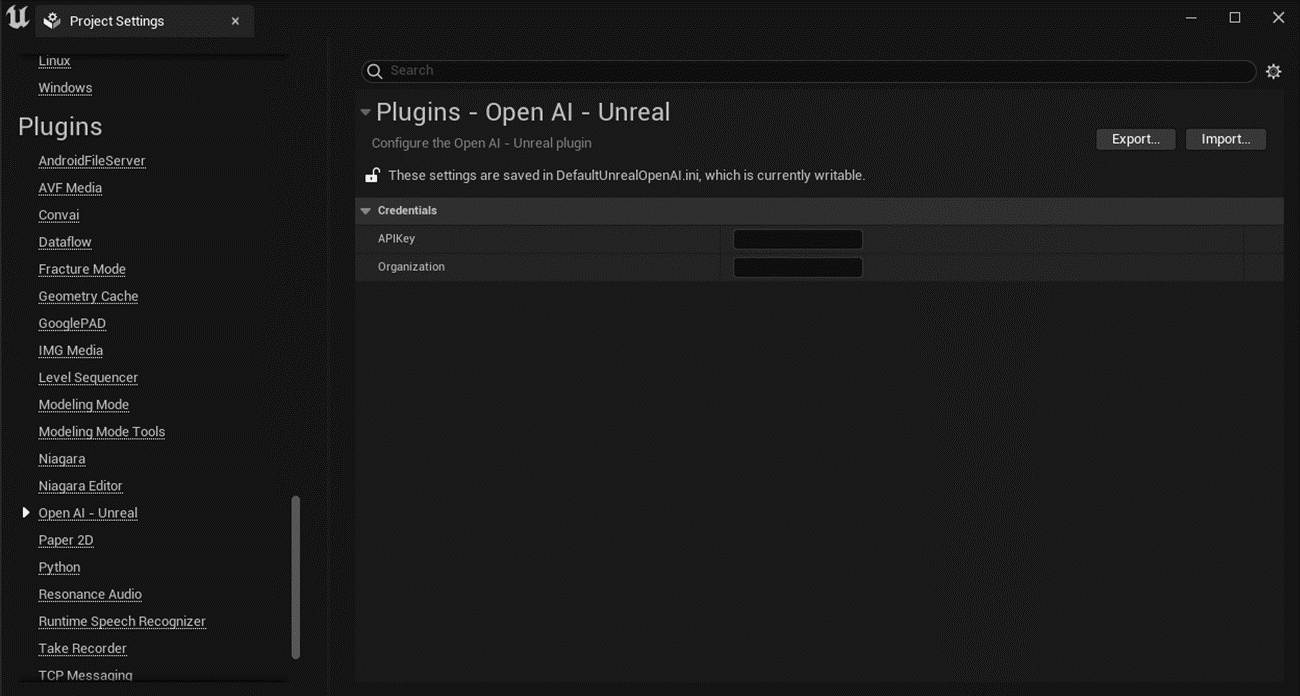Select Niagara Editor settings
The image size is (1300, 696).
pyautogui.click(x=80, y=485)
